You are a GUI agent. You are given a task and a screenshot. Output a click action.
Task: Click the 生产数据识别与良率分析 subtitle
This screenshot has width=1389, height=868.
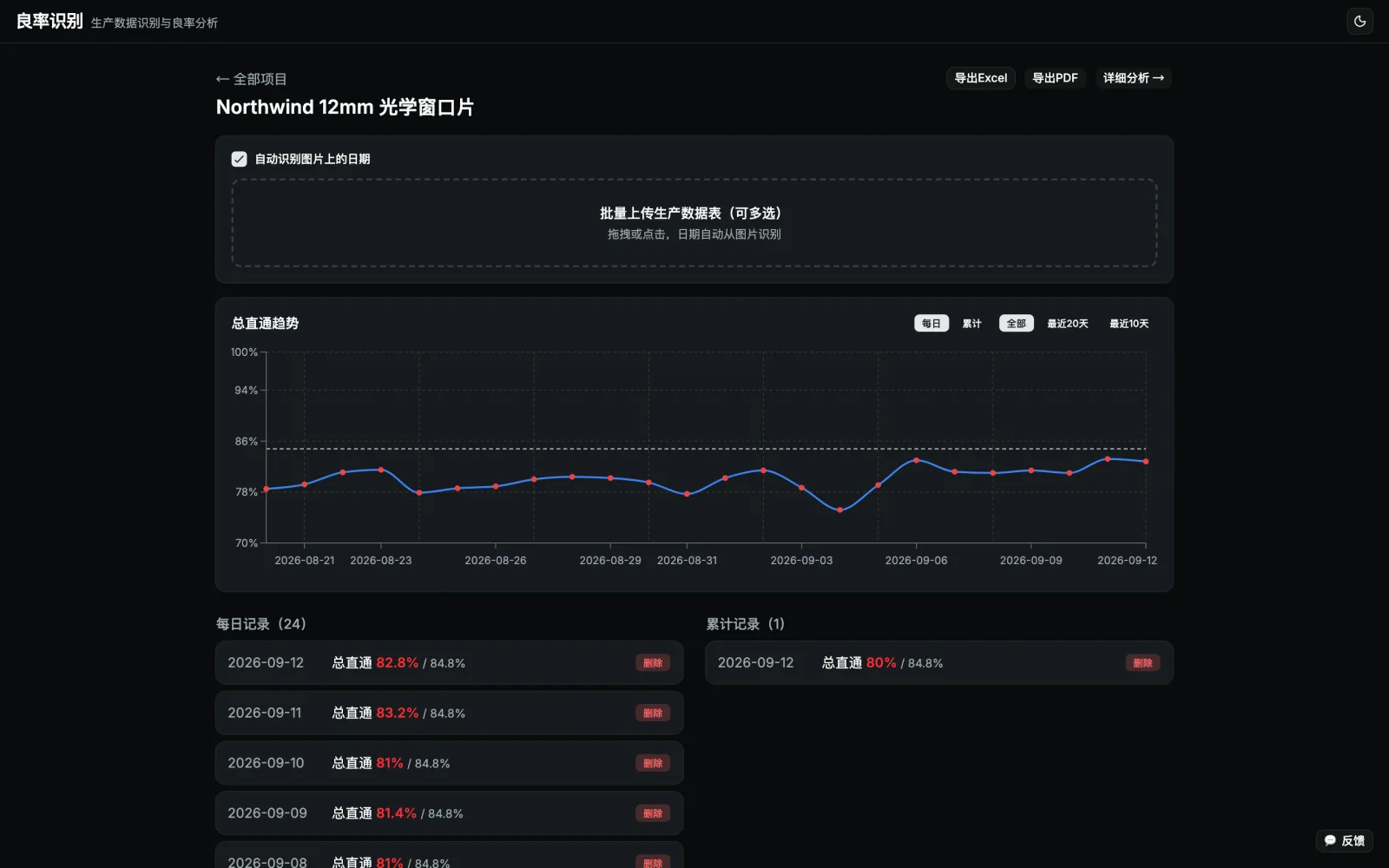click(155, 23)
